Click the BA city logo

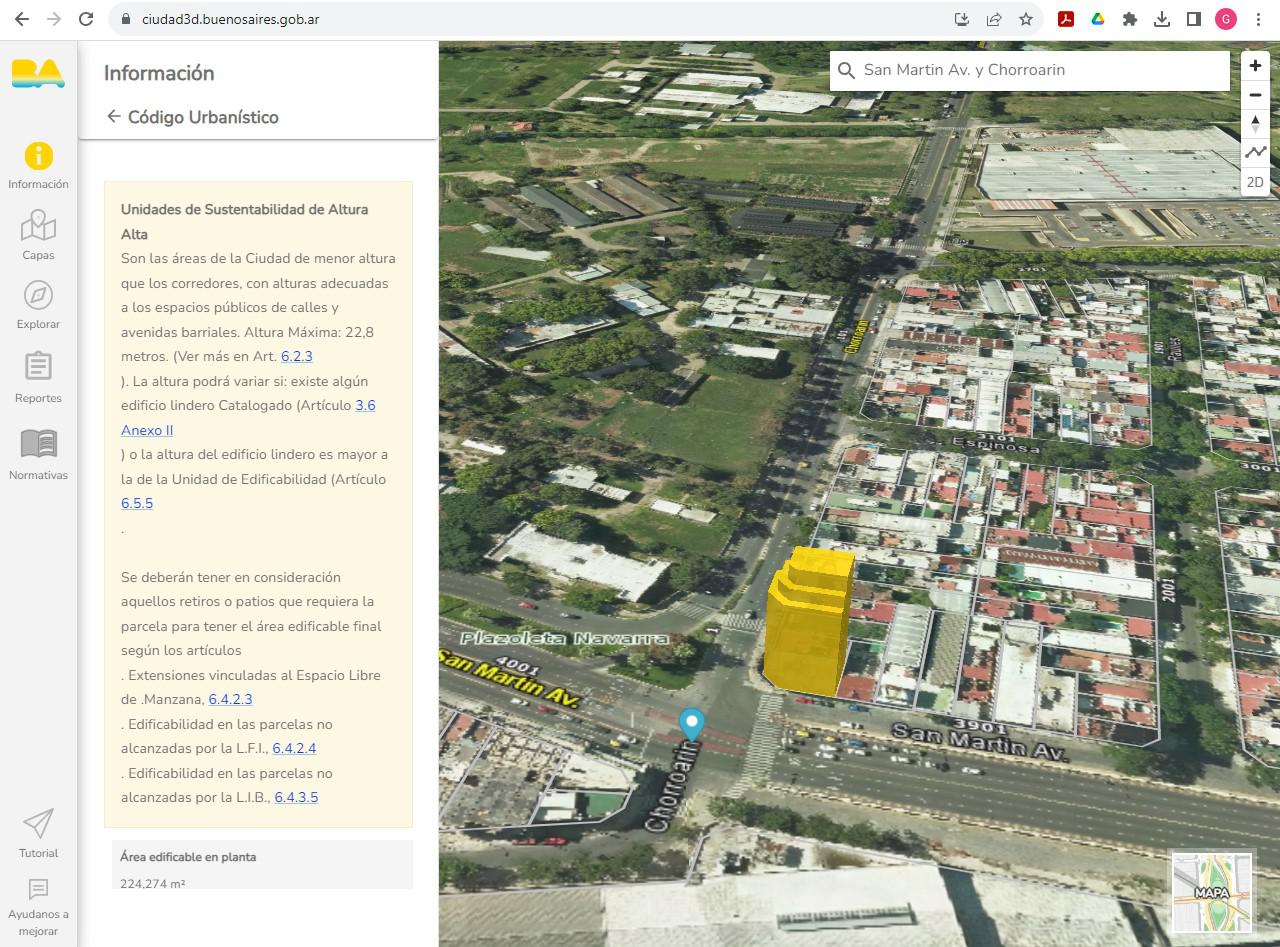click(x=38, y=73)
